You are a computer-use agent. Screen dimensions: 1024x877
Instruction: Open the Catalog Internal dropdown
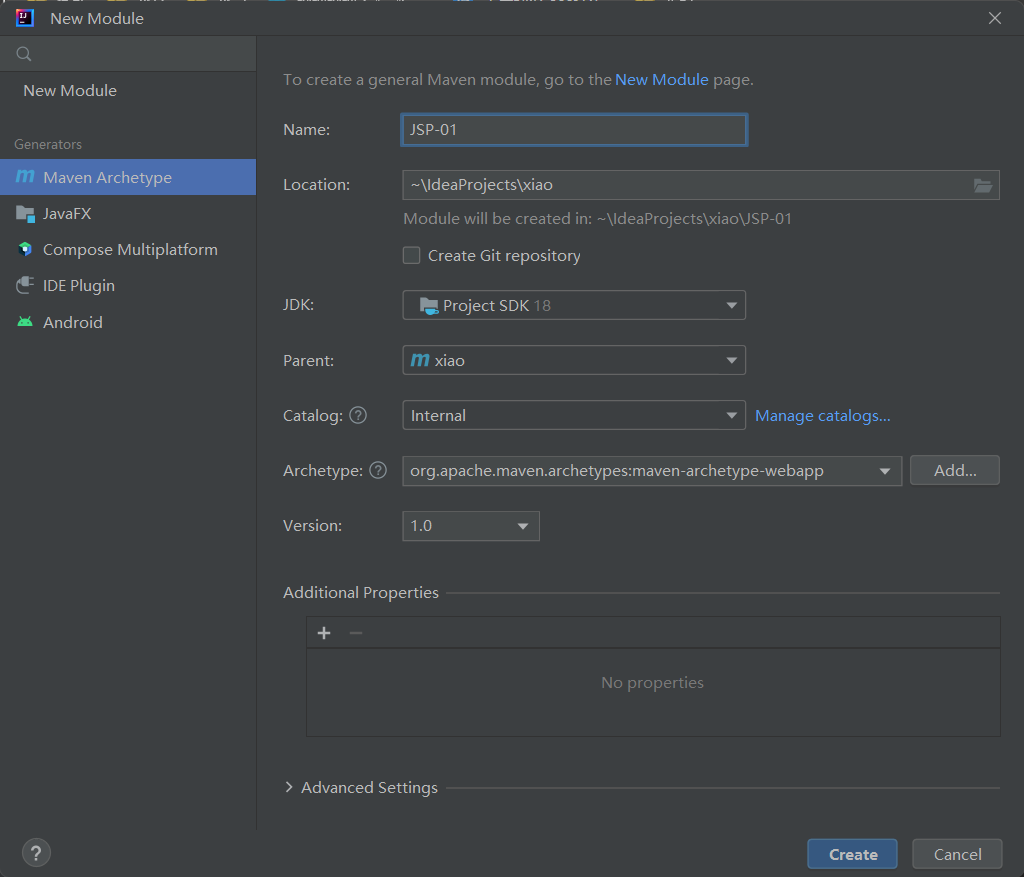(x=574, y=415)
